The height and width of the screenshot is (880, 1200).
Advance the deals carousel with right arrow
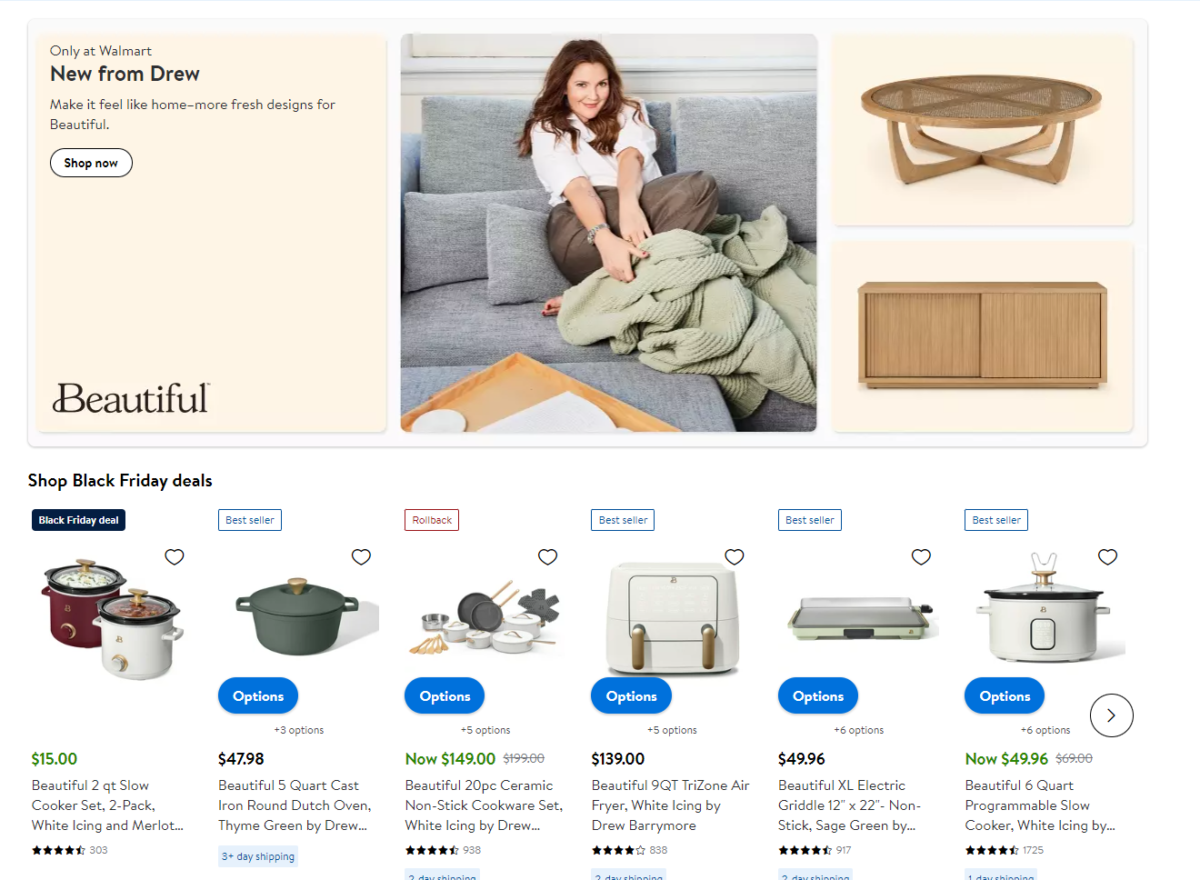(x=1111, y=715)
